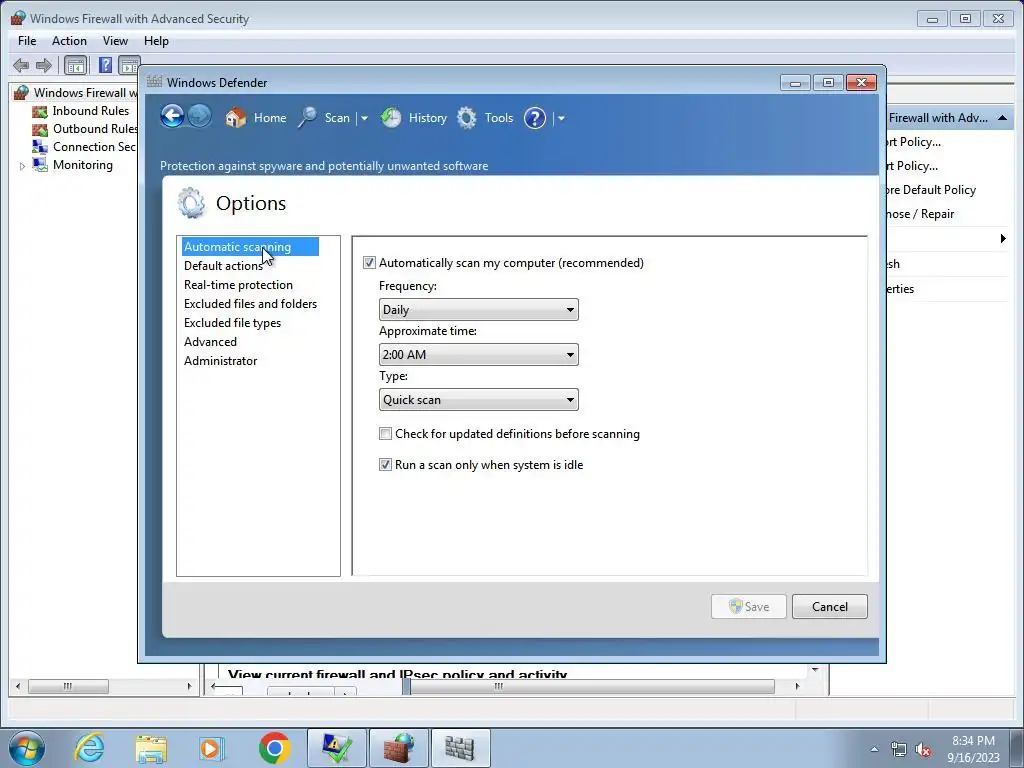
Task: Select Excluded files and folders option
Action: (250, 304)
